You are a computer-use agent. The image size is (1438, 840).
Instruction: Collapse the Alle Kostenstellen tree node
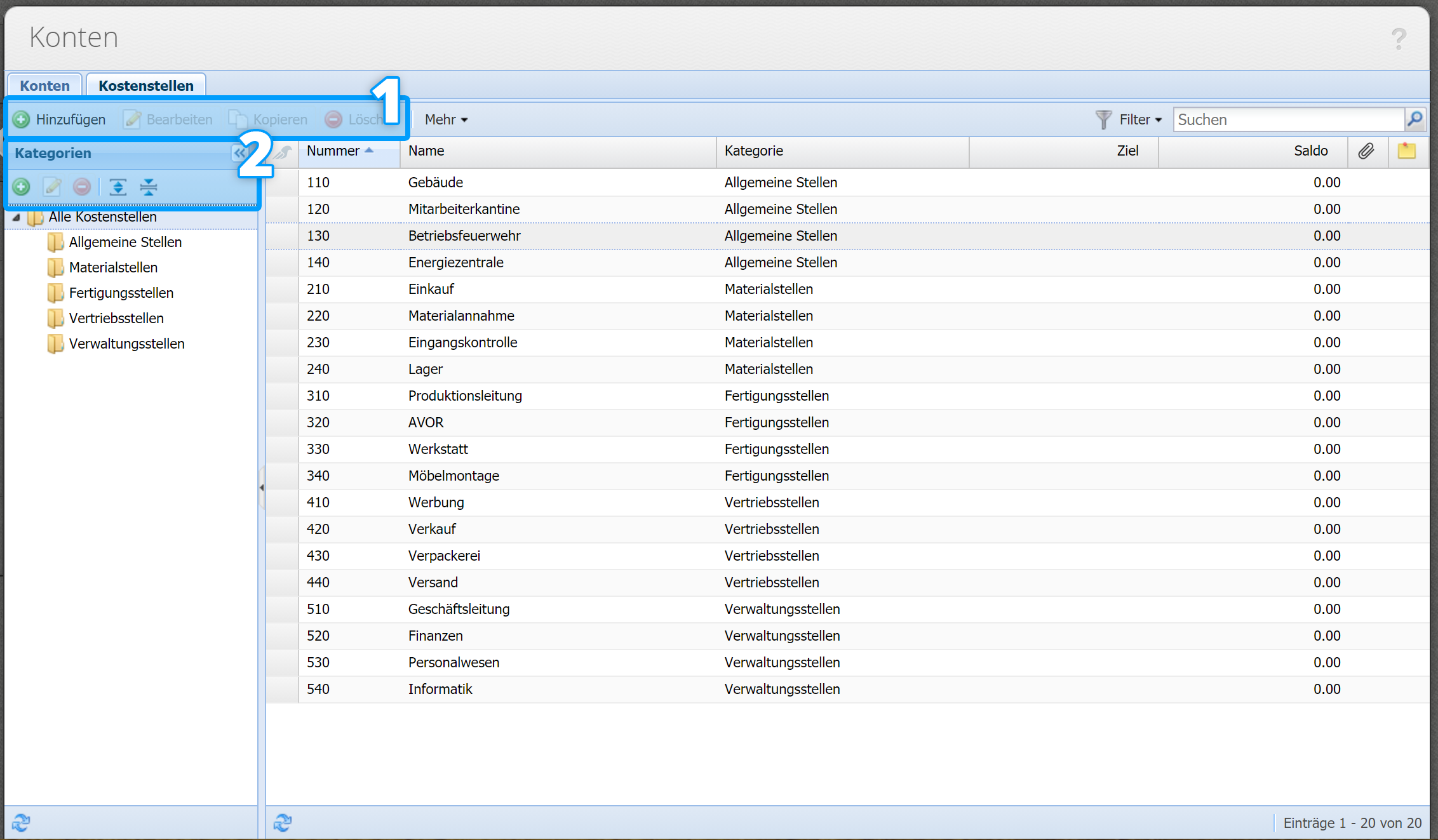click(17, 217)
